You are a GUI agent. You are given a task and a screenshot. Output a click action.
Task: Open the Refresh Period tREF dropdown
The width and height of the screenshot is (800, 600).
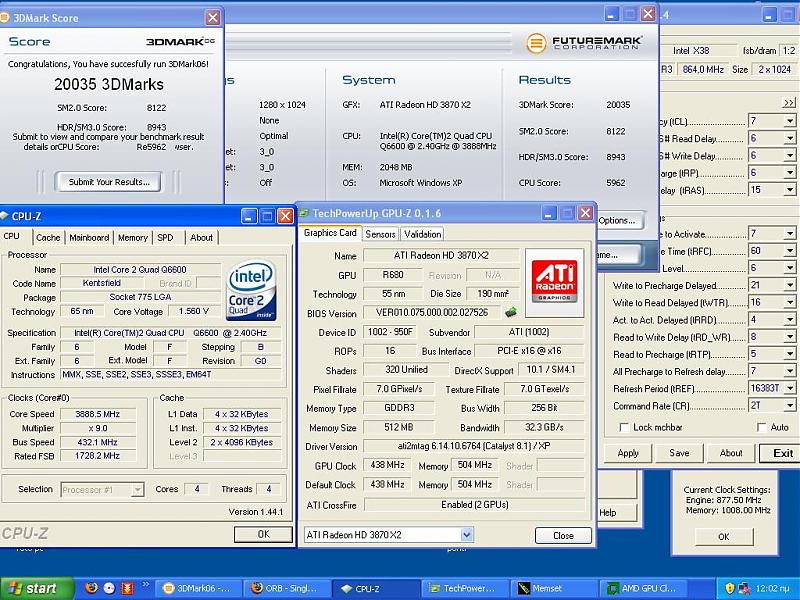790,389
